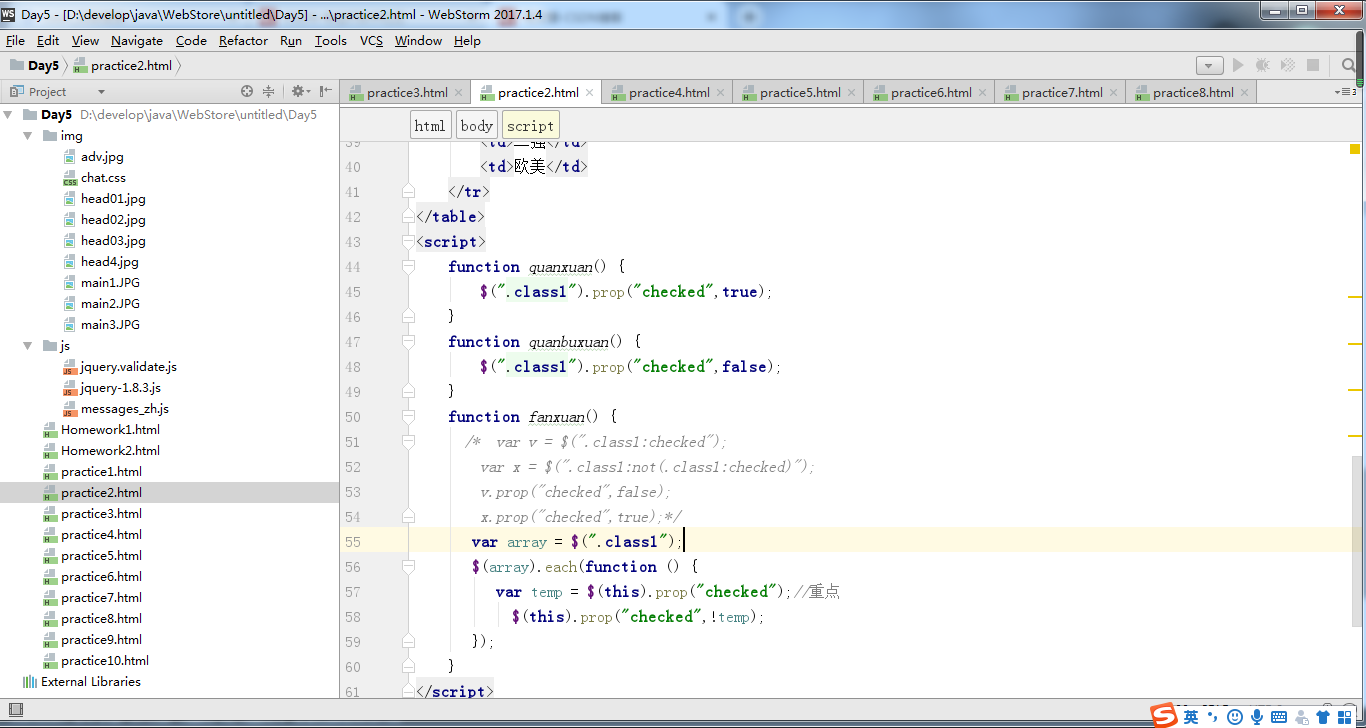This screenshot has width=1366, height=728.
Task: Click Sogou skin shirt icon
Action: 1323,717
